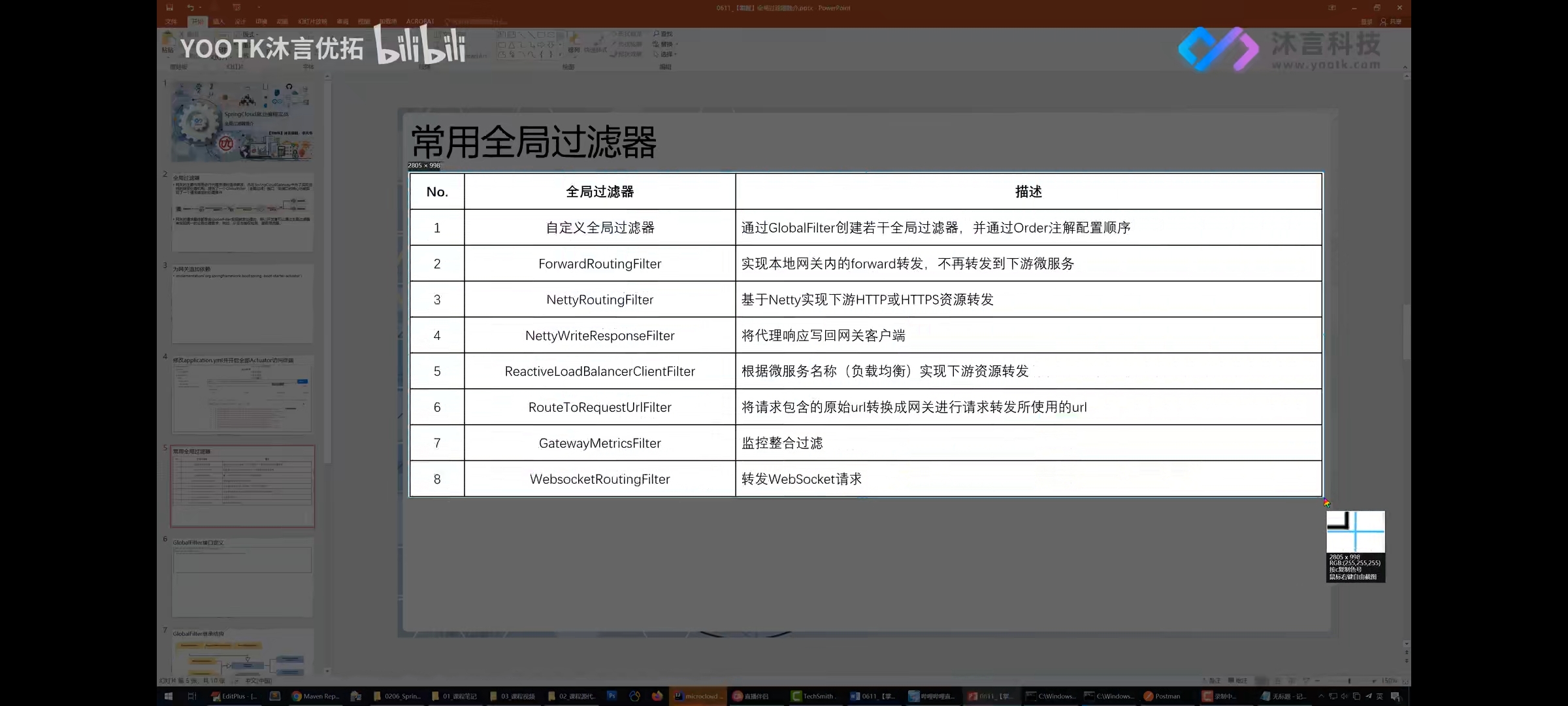
Task: Click the Share (共享) button at top right
Action: (1391, 22)
